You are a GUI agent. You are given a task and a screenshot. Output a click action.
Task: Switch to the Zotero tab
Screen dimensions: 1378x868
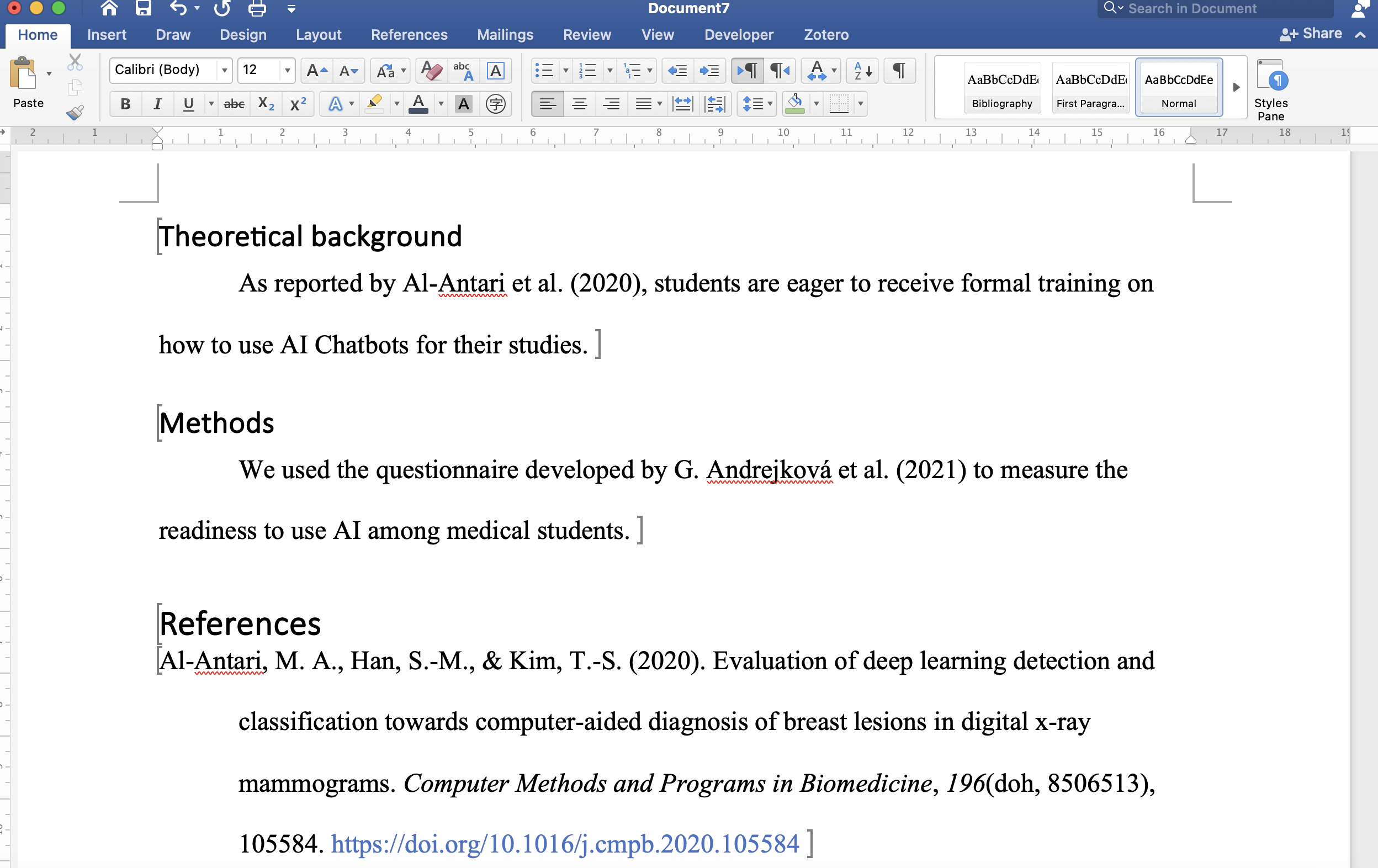tap(826, 34)
